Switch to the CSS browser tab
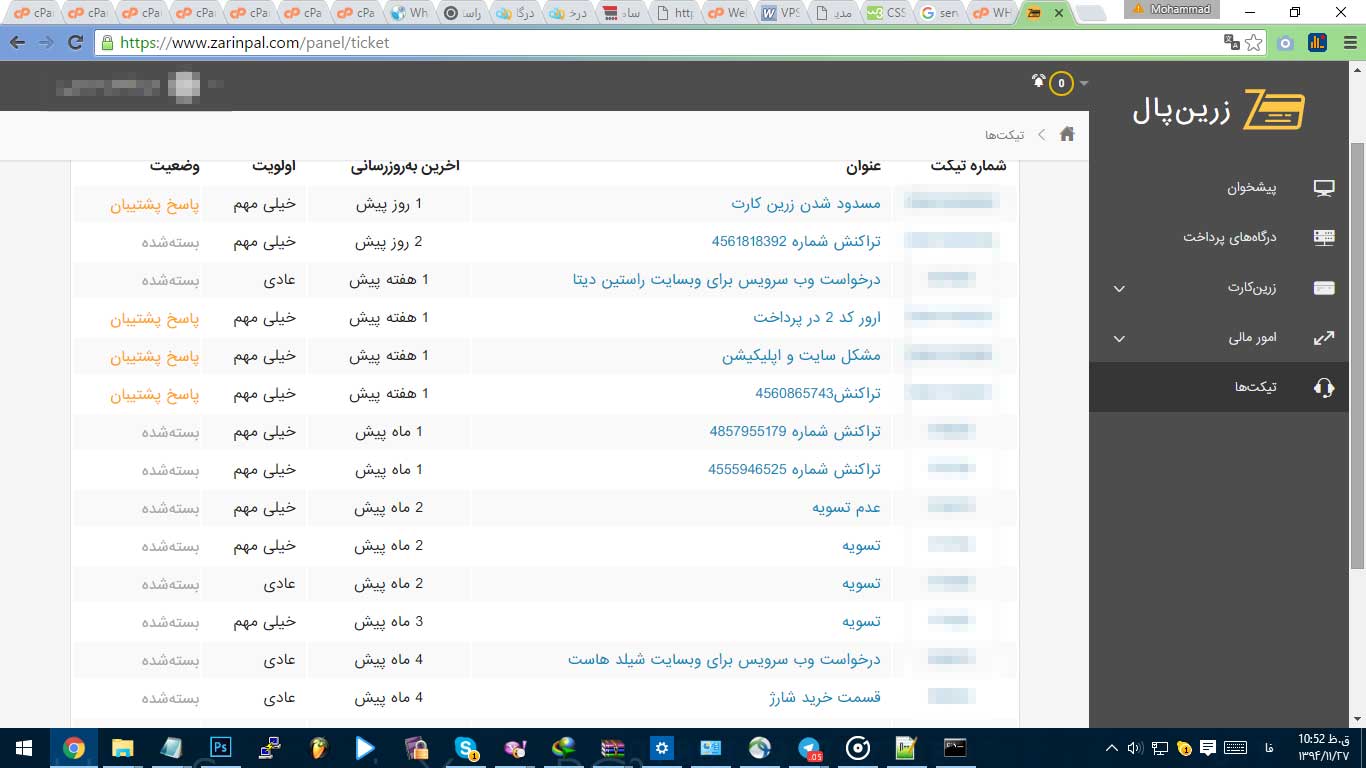Viewport: 1366px width, 768px height. 888,13
